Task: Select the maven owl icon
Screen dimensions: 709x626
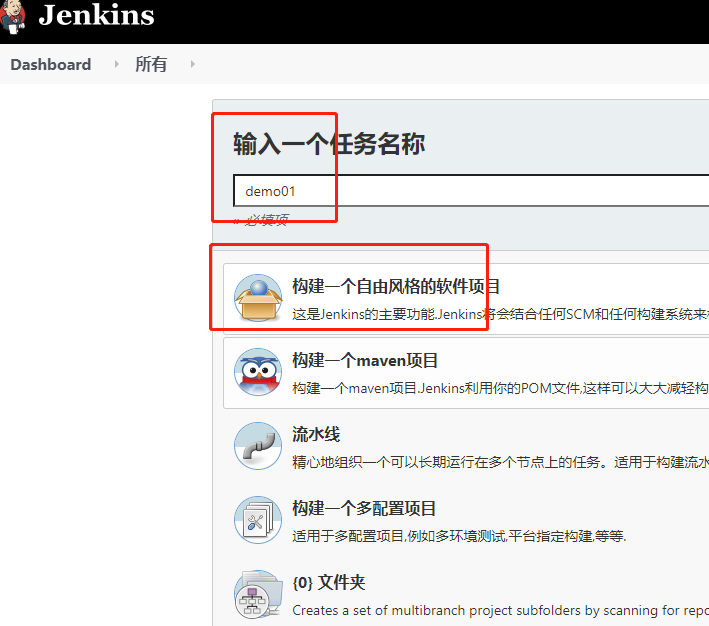Action: [258, 372]
